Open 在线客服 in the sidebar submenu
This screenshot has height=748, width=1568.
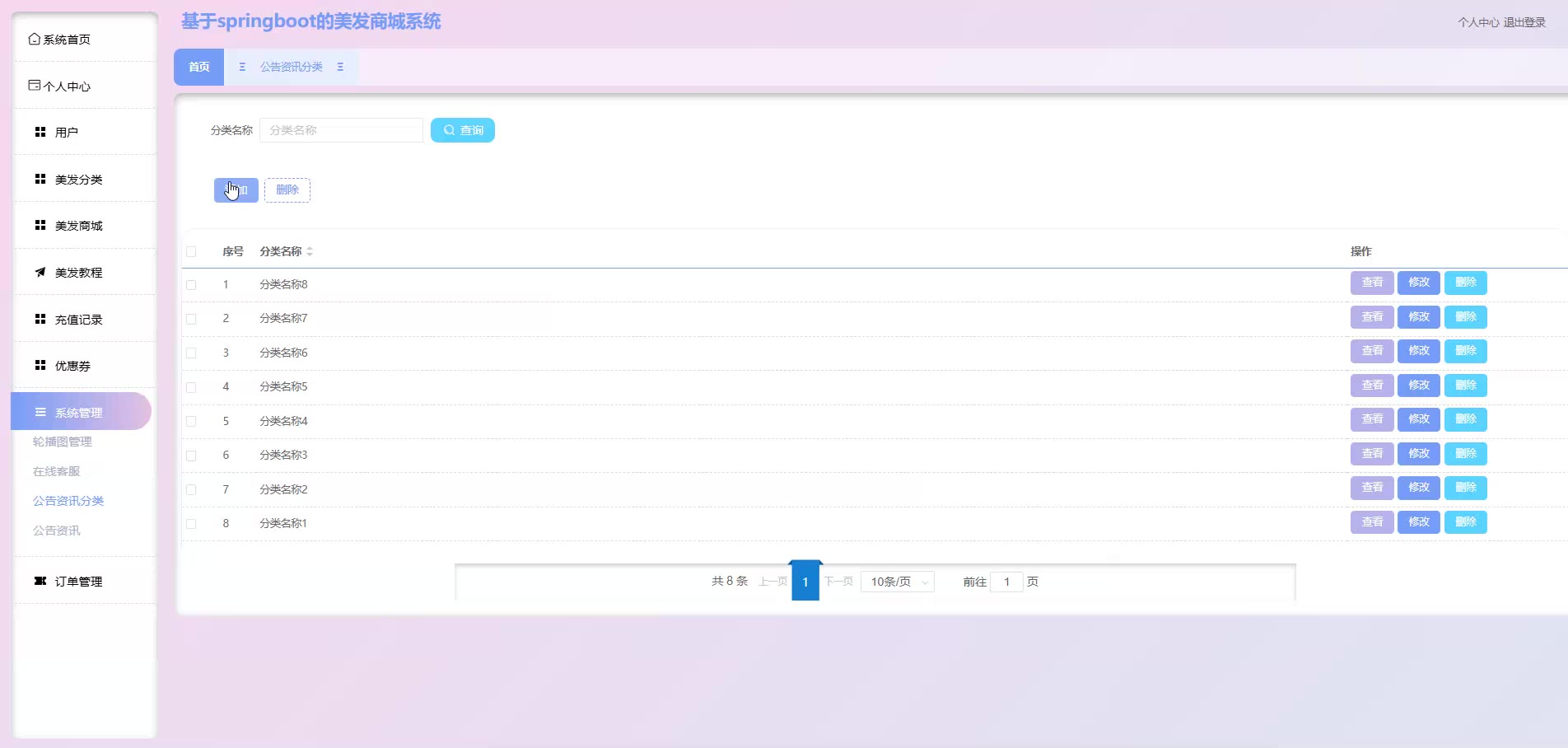pyautogui.click(x=57, y=471)
